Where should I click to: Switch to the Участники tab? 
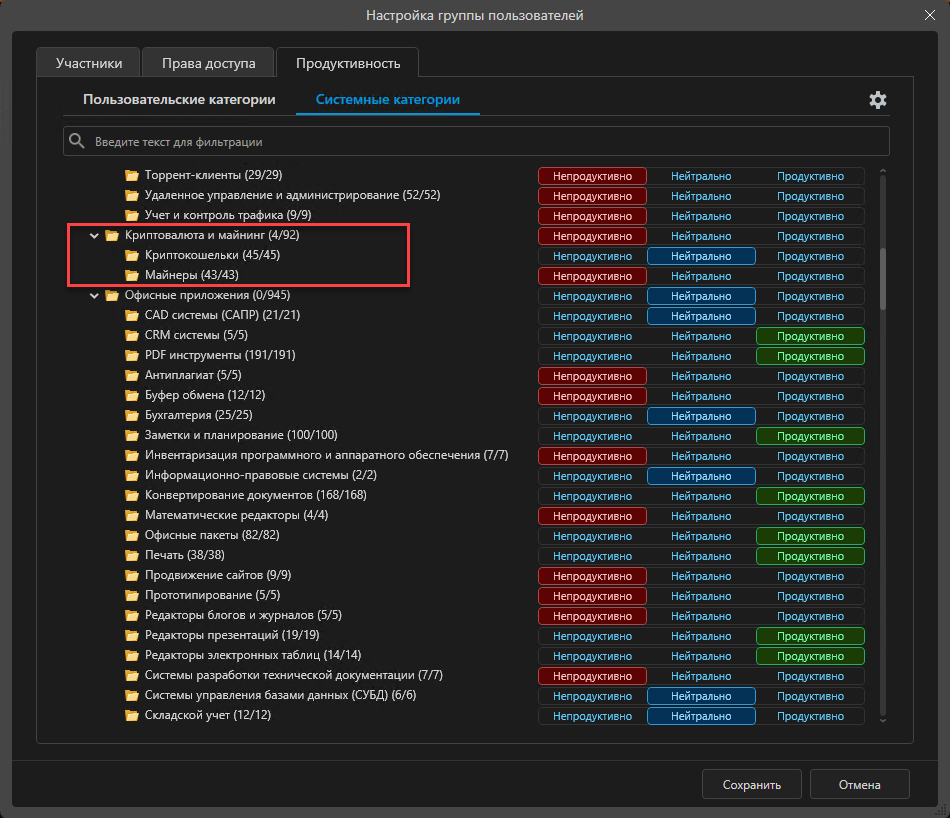point(89,63)
